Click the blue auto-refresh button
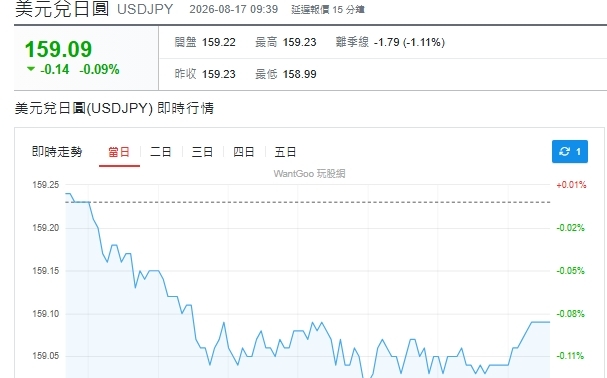 [x=569, y=151]
